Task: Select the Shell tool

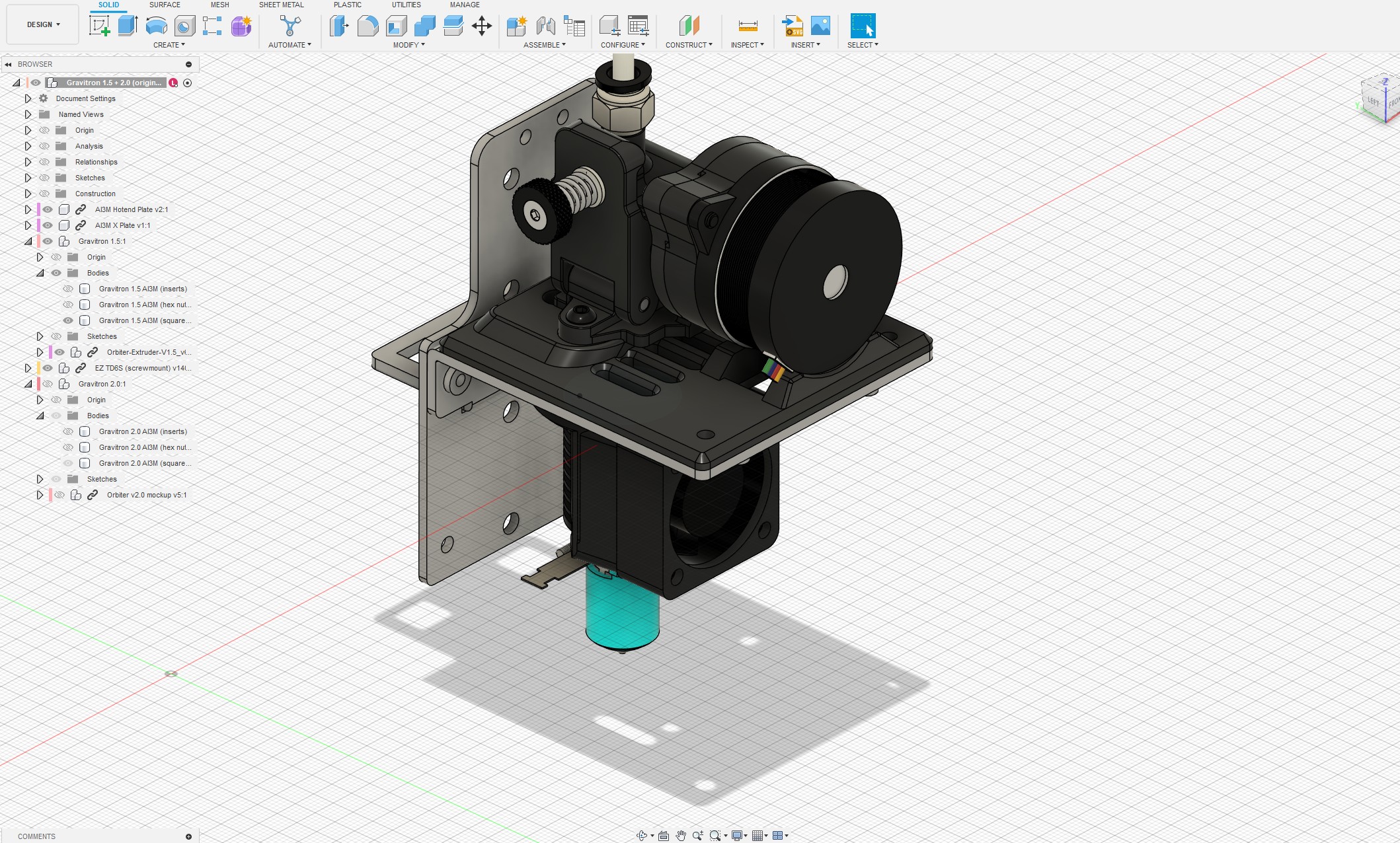Action: (x=396, y=26)
